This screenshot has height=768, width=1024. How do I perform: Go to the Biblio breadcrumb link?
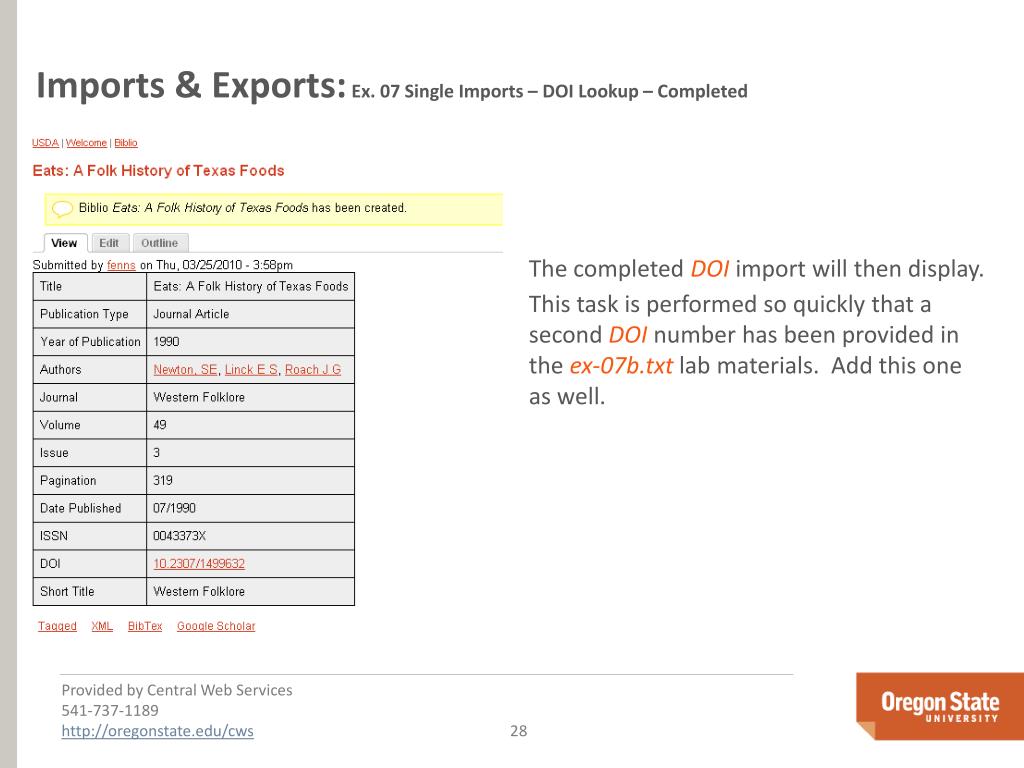126,142
